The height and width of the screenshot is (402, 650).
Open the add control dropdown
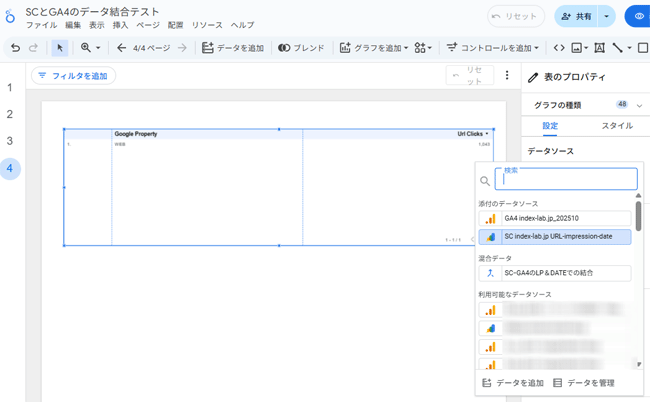coord(493,47)
